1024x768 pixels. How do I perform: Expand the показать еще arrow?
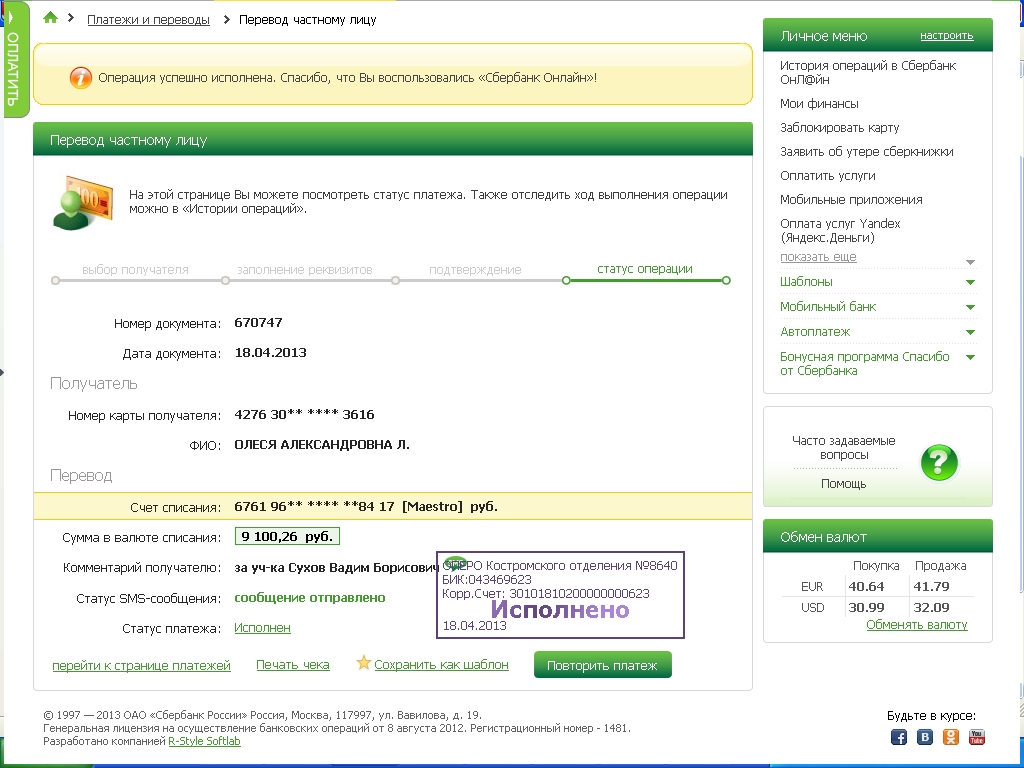tap(970, 262)
